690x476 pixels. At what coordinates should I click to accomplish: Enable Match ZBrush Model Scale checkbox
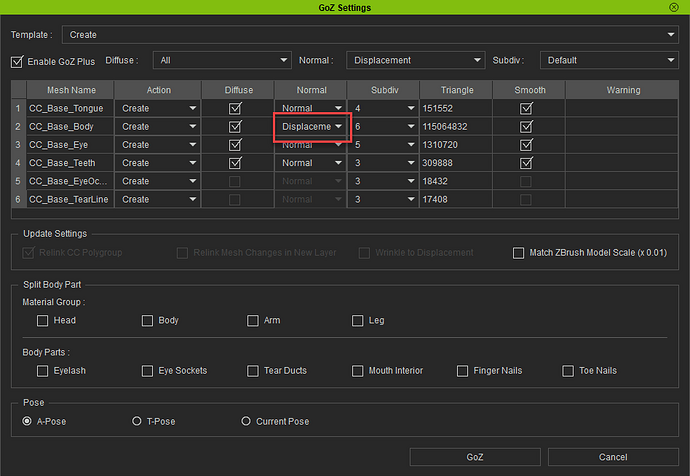pyautogui.click(x=518, y=253)
